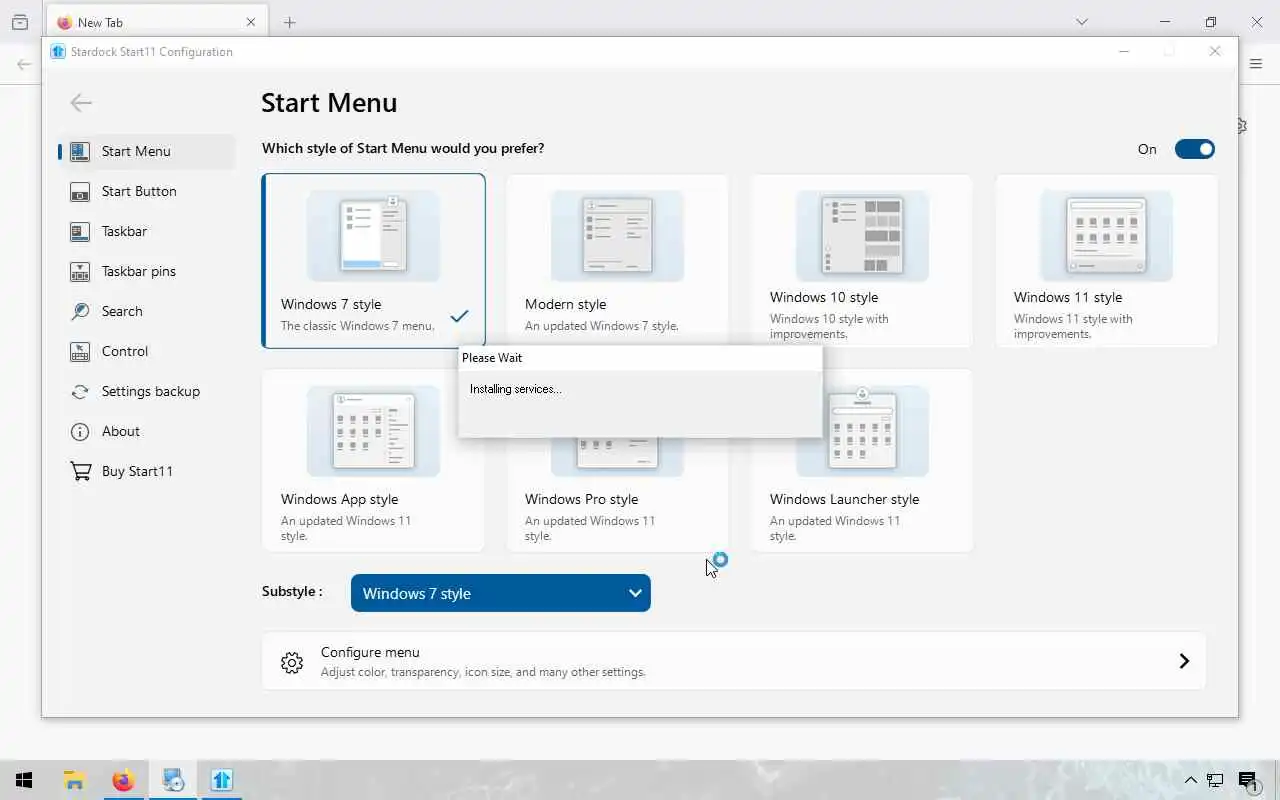
Task: Choose the Windows 11 style label
Action: click(x=1067, y=297)
